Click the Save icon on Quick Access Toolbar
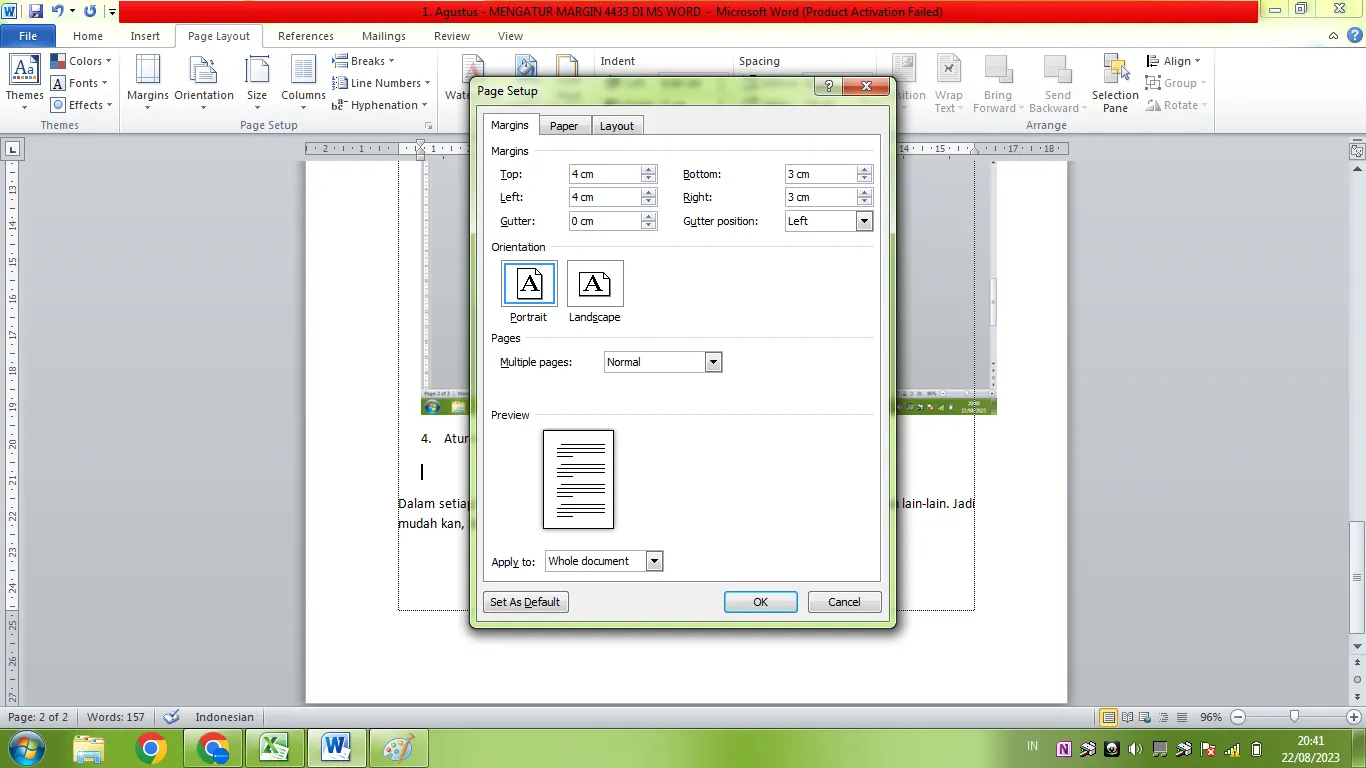The image size is (1366, 768). coord(36,11)
